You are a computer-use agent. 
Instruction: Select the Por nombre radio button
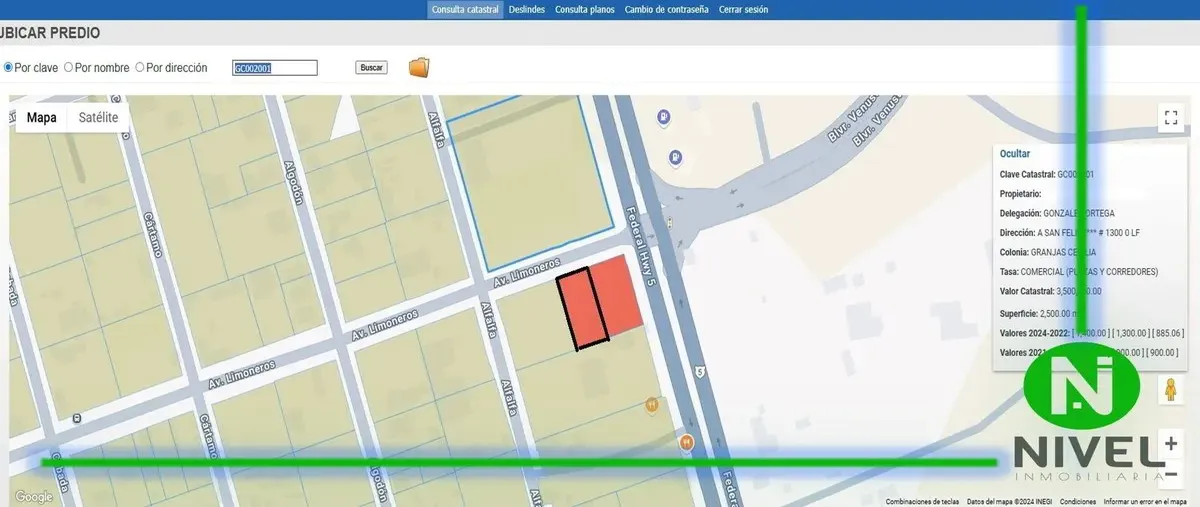coord(68,68)
